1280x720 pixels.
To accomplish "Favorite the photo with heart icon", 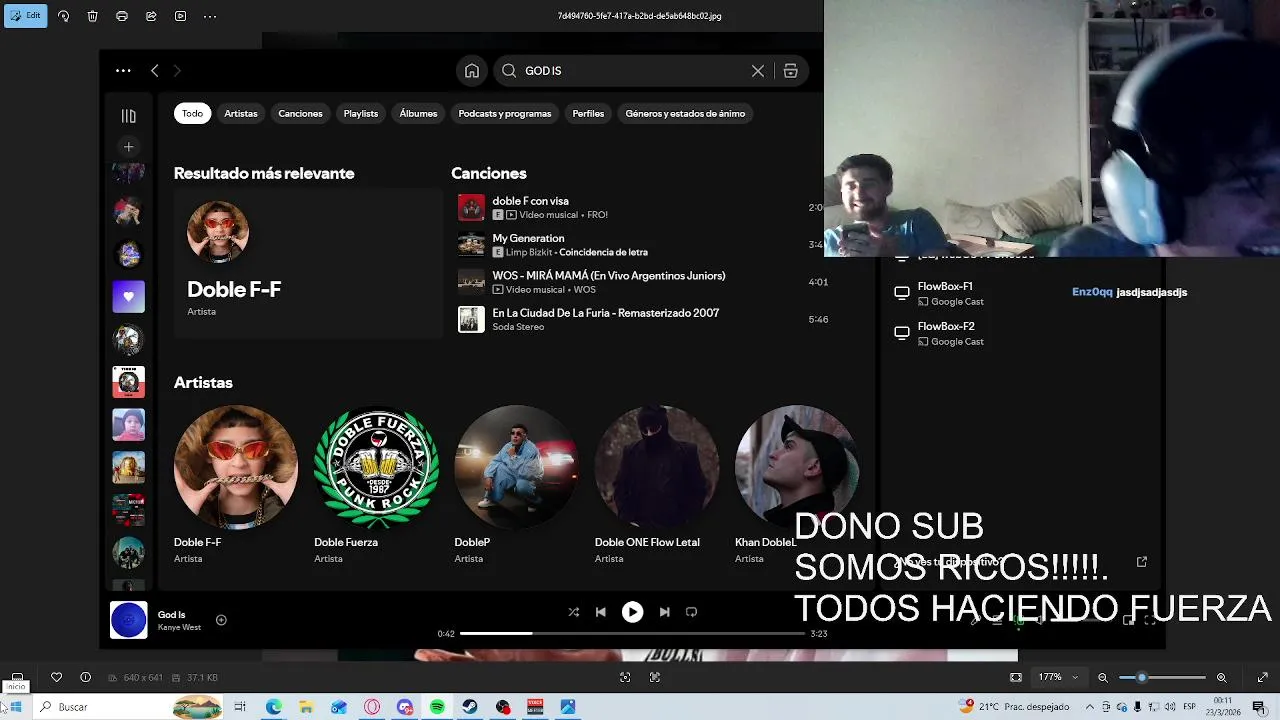I will pos(56,677).
